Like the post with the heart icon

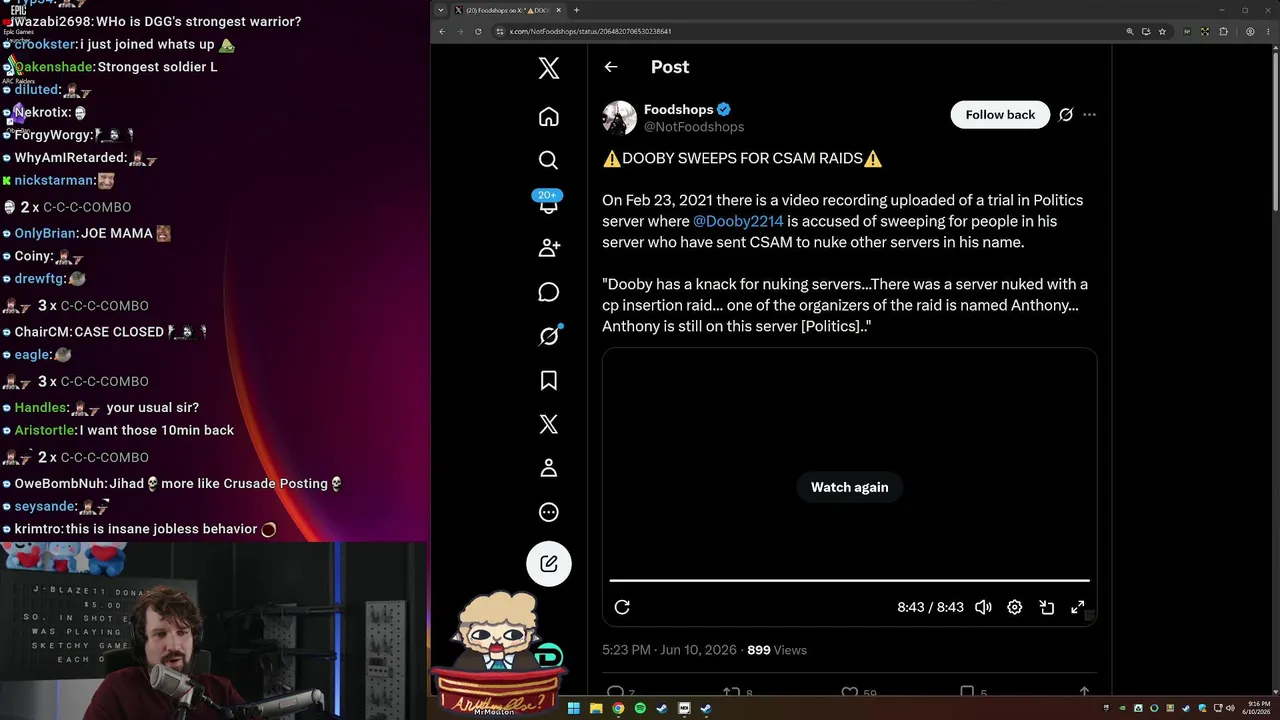pos(849,692)
